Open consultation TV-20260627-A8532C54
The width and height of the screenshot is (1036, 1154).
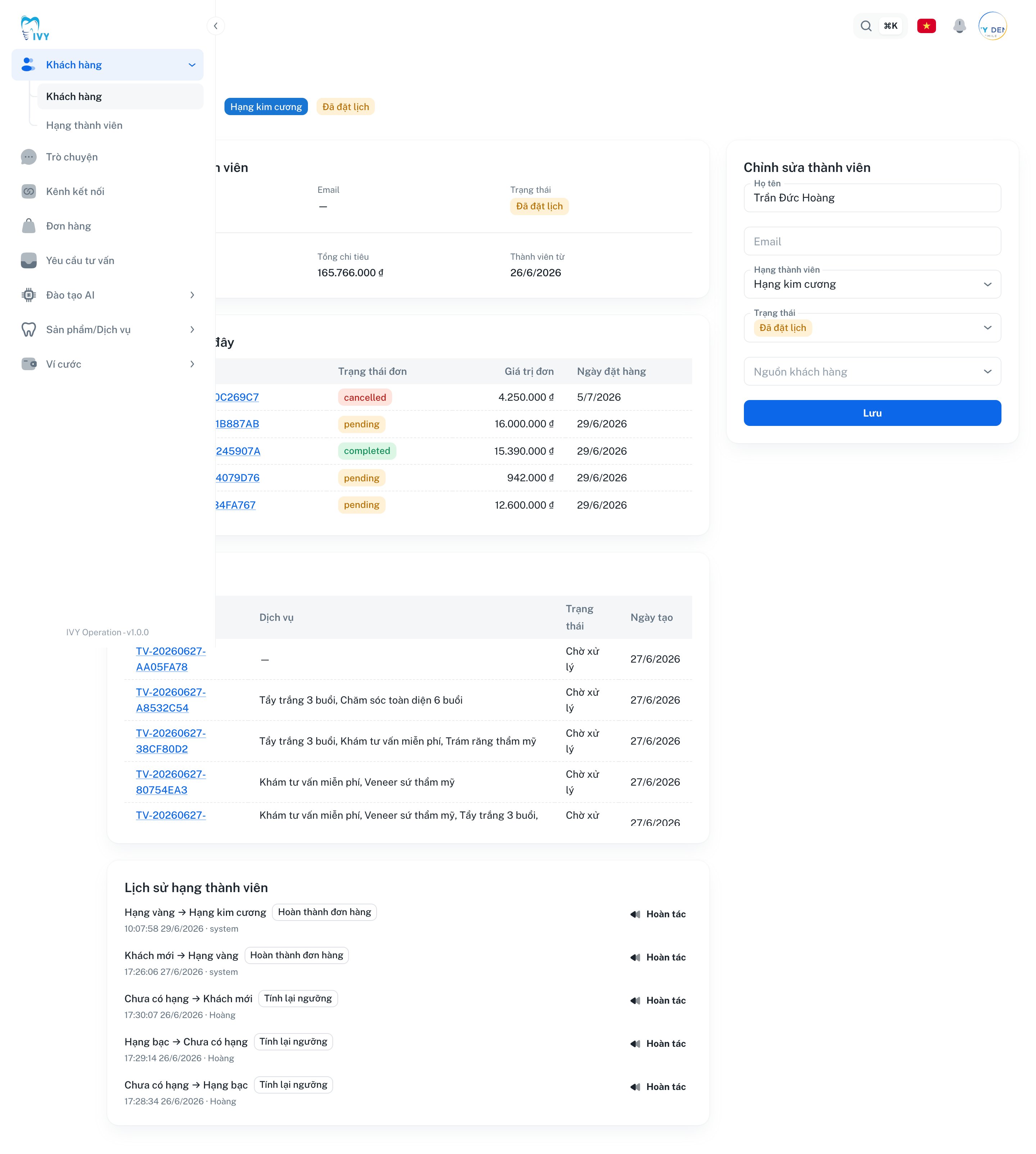tap(171, 700)
